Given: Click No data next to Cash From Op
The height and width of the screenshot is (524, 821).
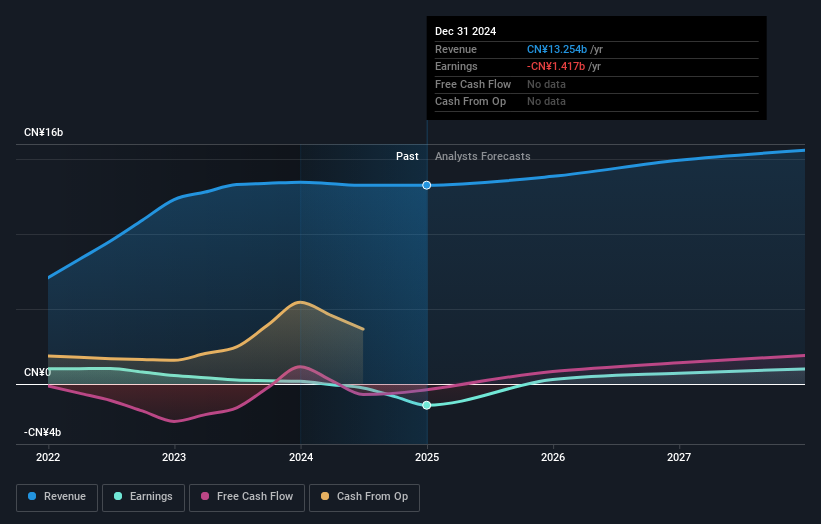Looking at the screenshot, I should point(547,102).
